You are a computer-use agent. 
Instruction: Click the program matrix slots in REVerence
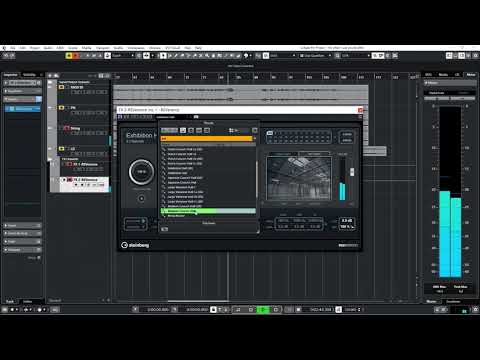[299, 137]
